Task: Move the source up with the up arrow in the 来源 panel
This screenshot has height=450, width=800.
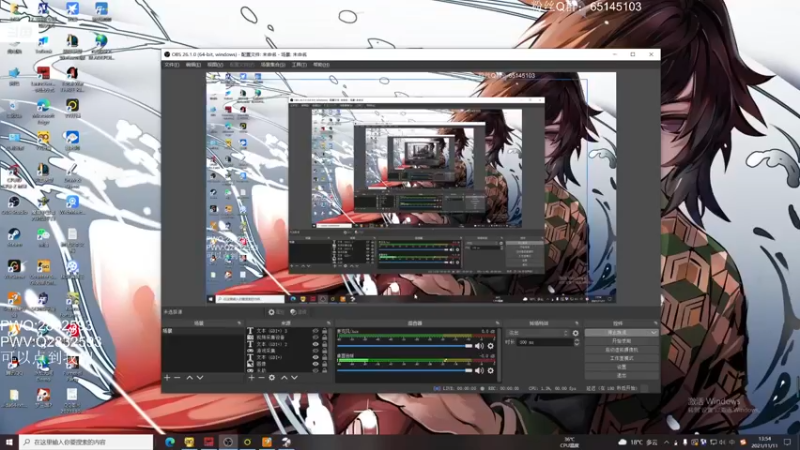Action: coord(284,378)
